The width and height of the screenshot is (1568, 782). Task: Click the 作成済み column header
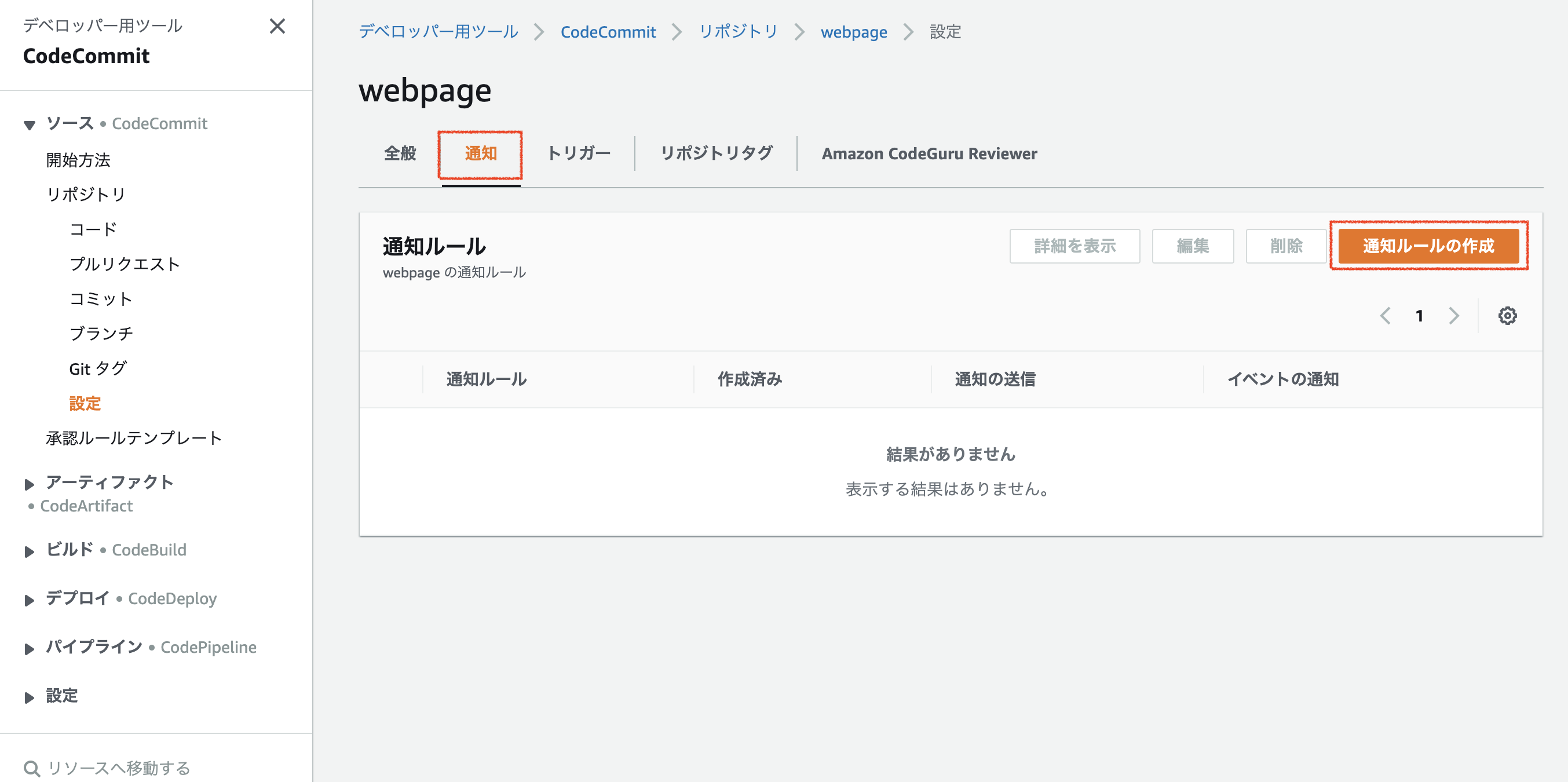pos(750,379)
